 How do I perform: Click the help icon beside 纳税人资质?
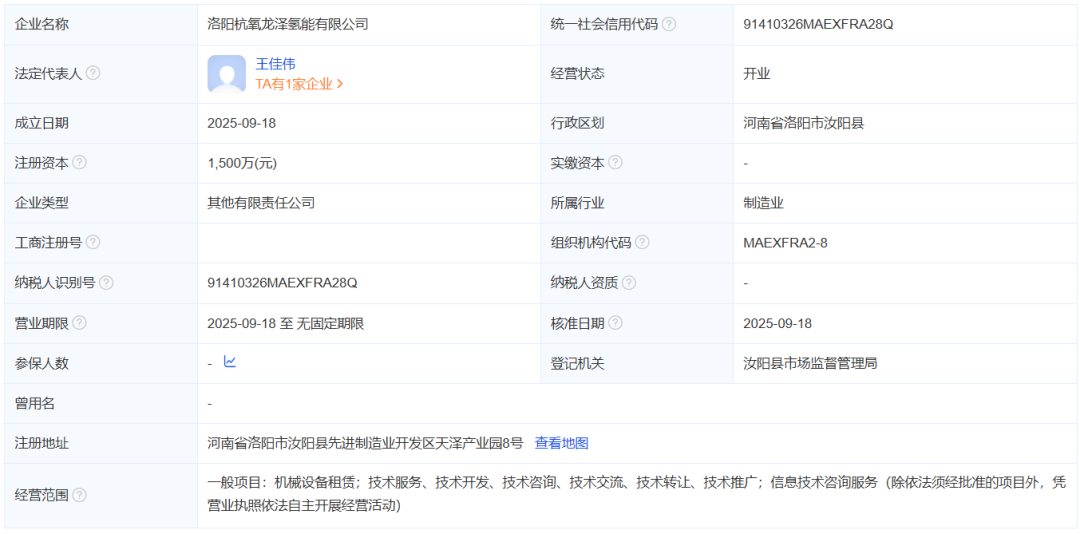[628, 283]
